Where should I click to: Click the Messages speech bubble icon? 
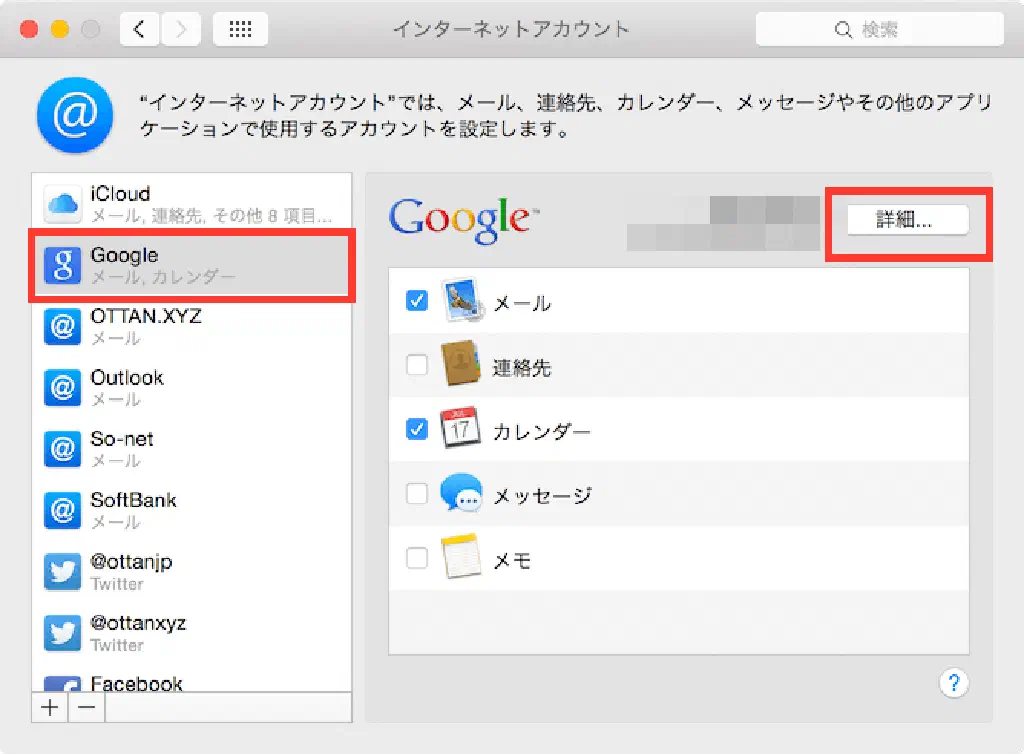462,494
